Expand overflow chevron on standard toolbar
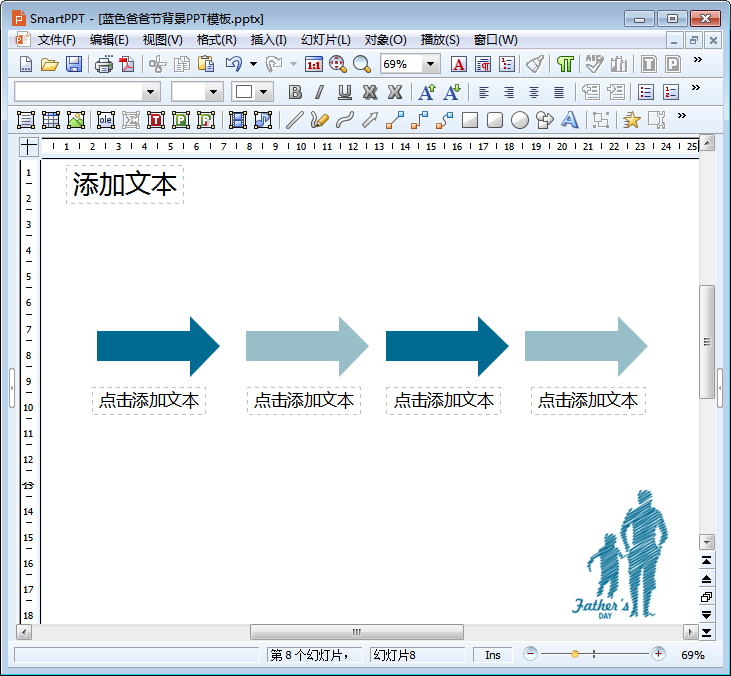Screen dimensions: 731x676 [x=698, y=60]
